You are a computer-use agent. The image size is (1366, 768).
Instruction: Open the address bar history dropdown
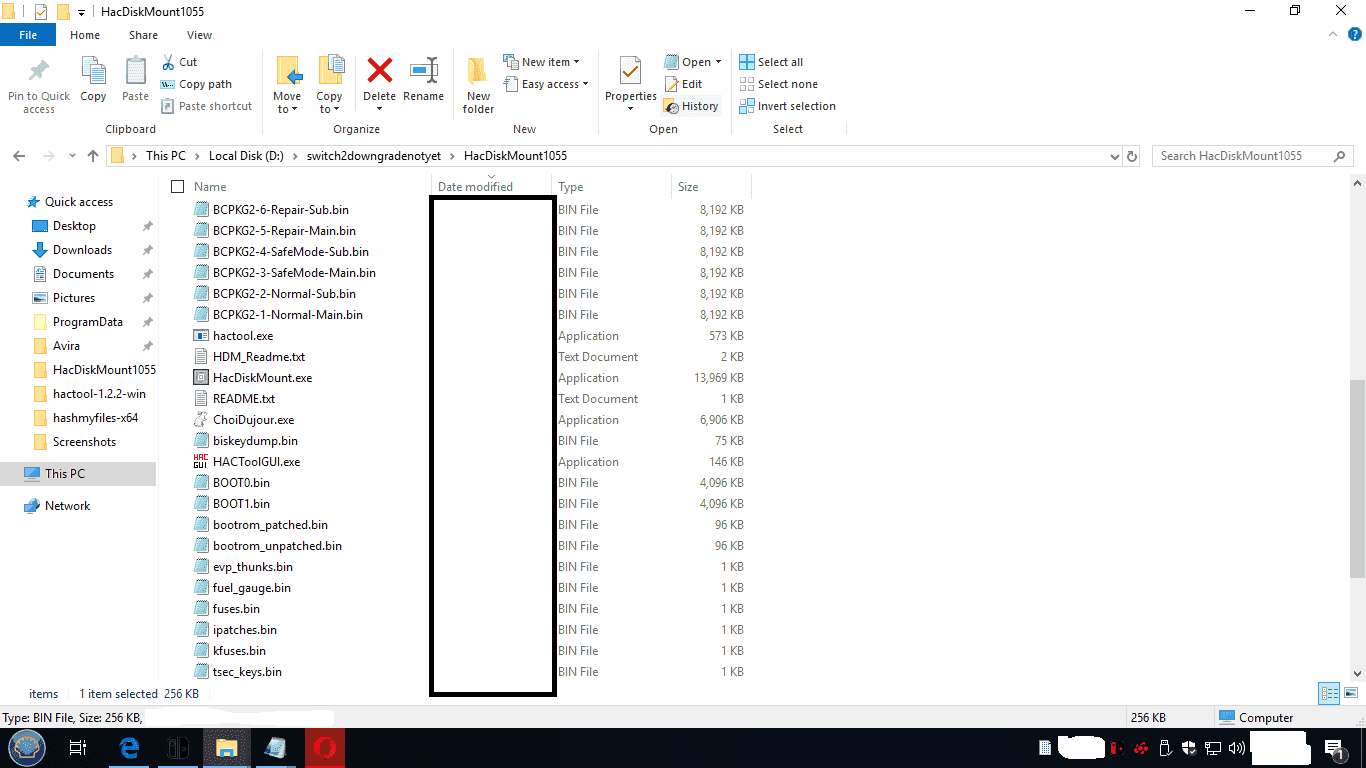(x=1115, y=157)
